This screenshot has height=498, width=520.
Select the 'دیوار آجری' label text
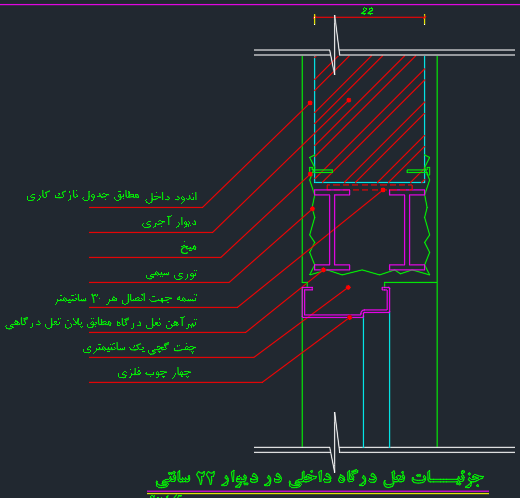click(169, 222)
